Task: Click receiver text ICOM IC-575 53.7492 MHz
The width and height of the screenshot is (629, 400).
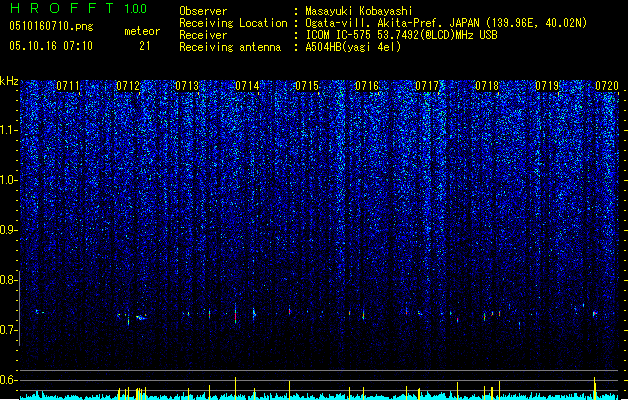Action: coord(401,35)
